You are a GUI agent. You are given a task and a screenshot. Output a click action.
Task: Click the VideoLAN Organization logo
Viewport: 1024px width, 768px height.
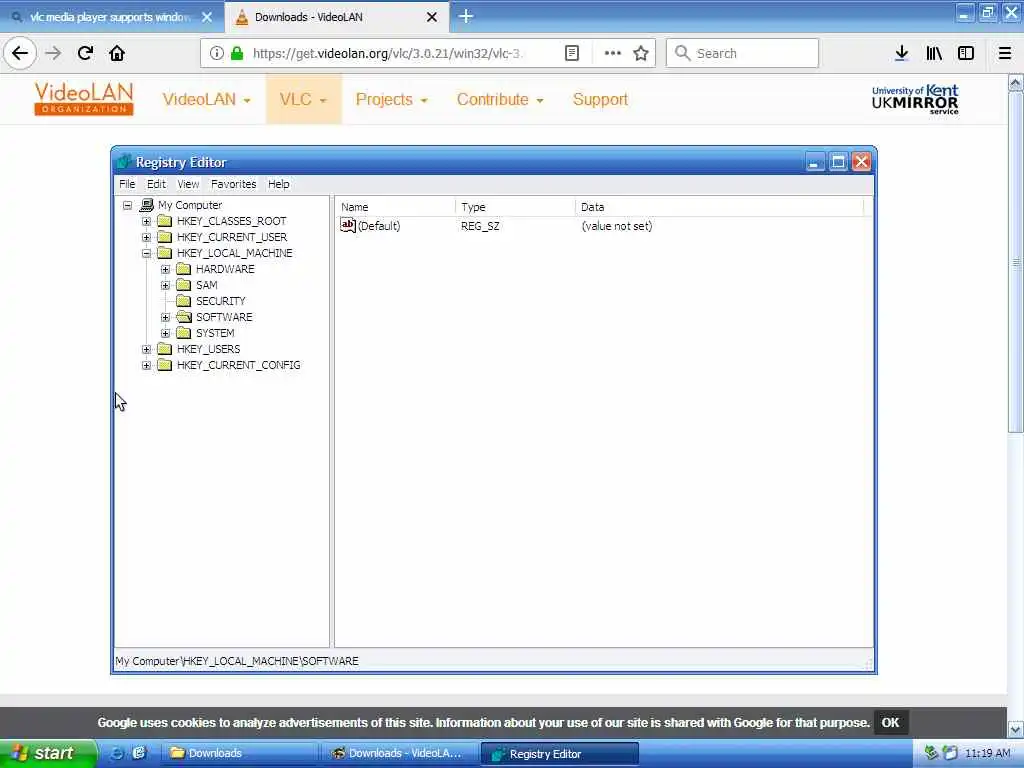click(84, 99)
